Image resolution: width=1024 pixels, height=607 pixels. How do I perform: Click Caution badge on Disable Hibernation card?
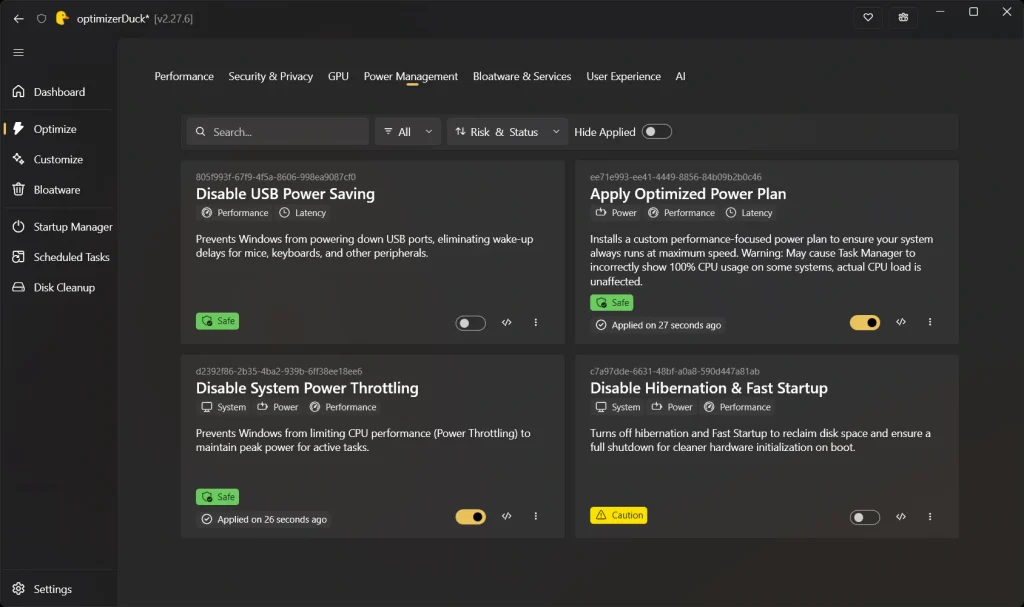click(618, 515)
